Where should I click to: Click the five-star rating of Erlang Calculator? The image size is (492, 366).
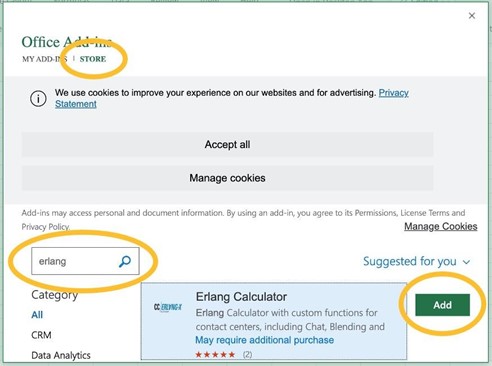[215, 354]
